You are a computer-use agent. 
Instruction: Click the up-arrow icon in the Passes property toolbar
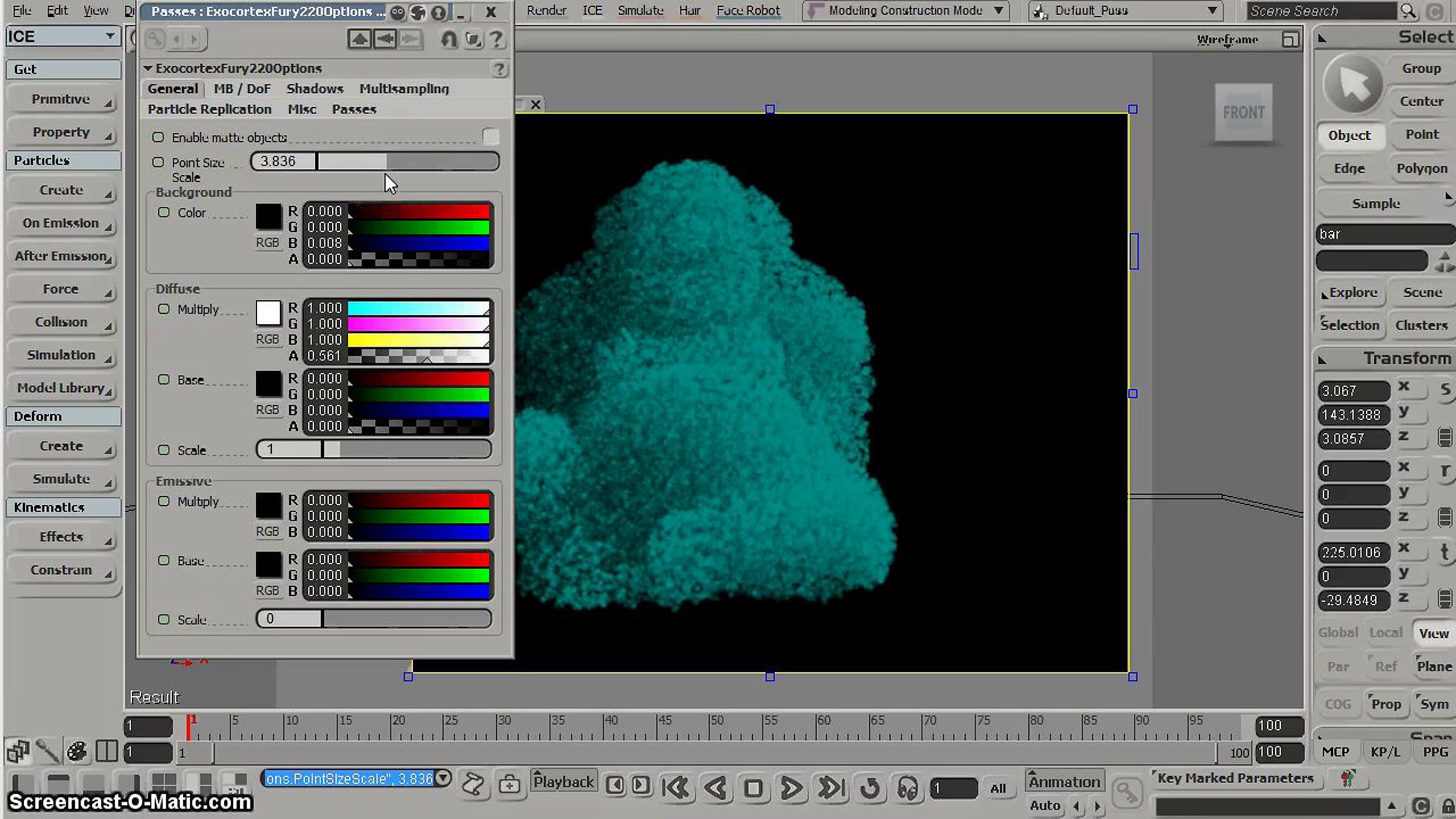click(359, 39)
